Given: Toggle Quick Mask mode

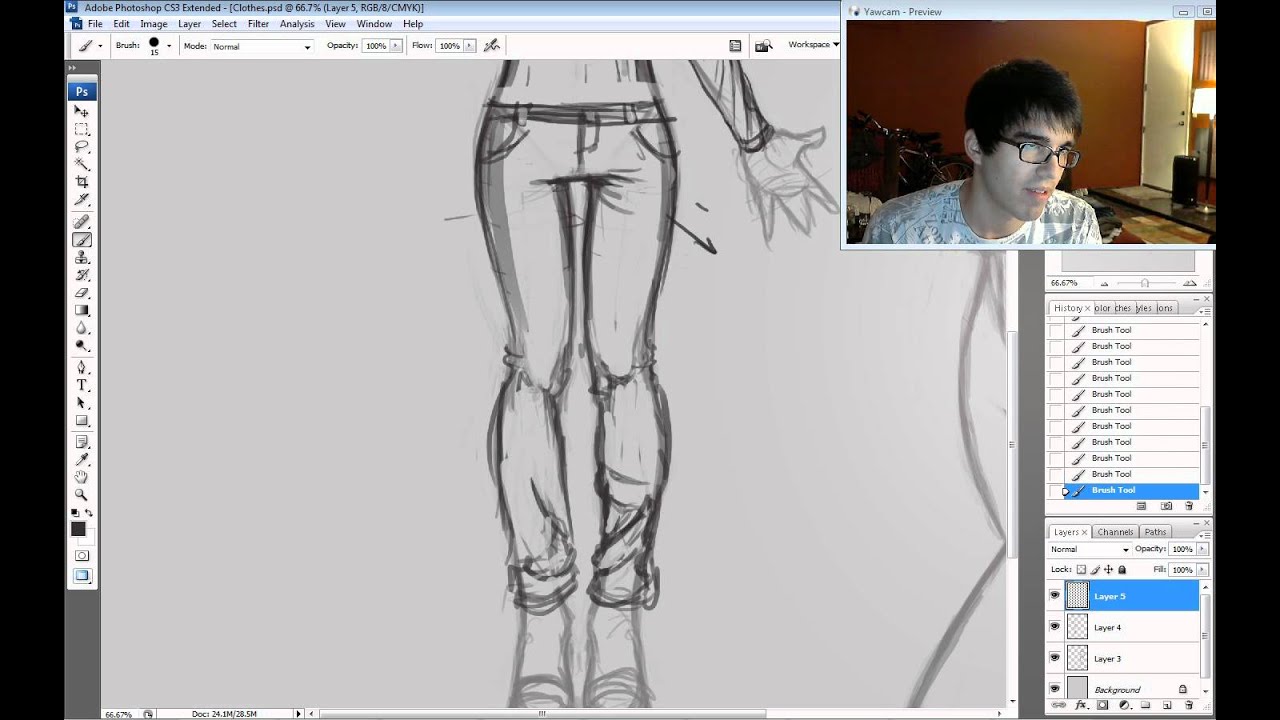Looking at the screenshot, I should pyautogui.click(x=82, y=556).
